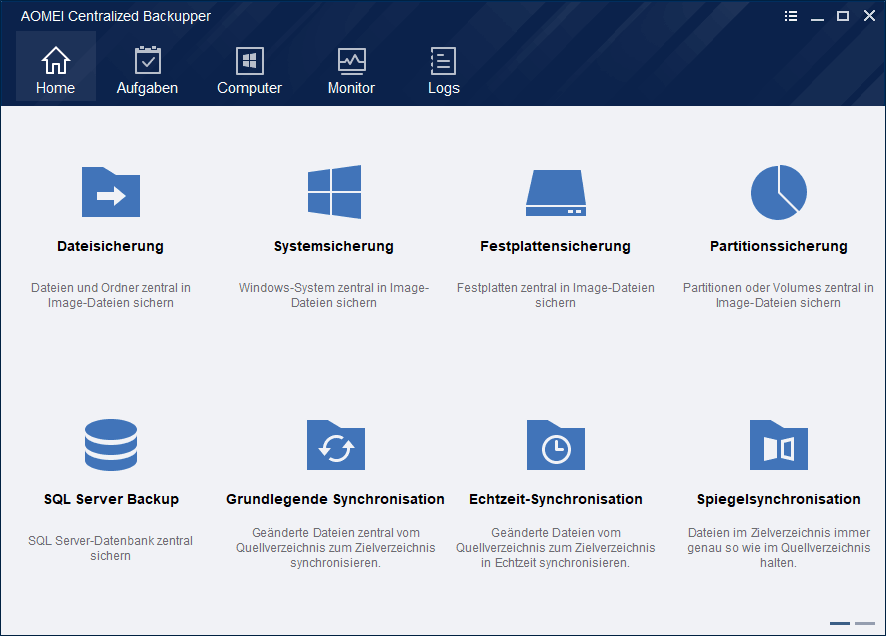This screenshot has width=886, height=636.
Task: Open the Computer tab icon
Action: [249, 60]
